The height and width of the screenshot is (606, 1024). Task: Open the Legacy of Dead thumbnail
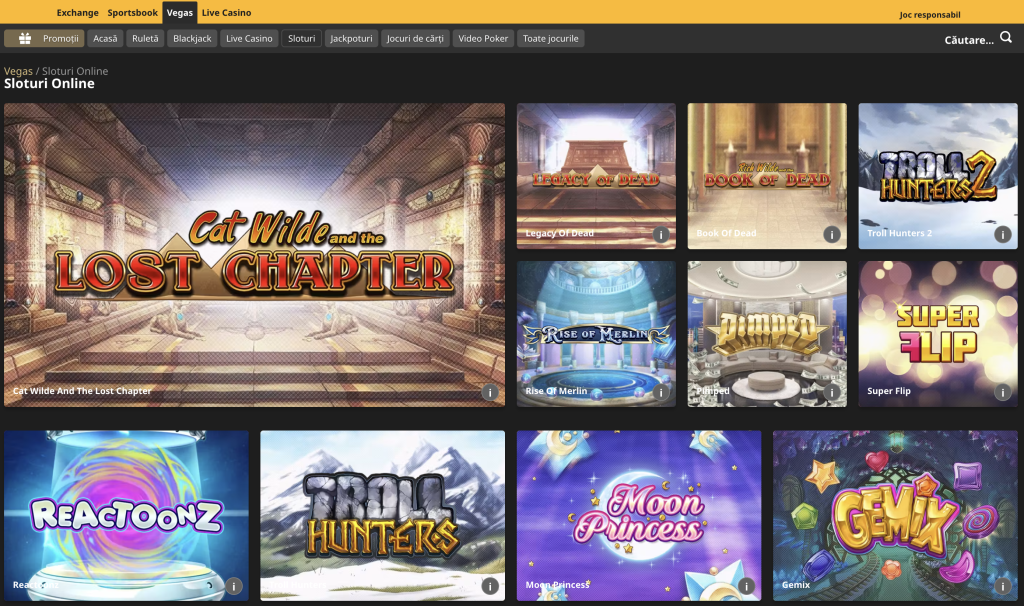(x=596, y=176)
